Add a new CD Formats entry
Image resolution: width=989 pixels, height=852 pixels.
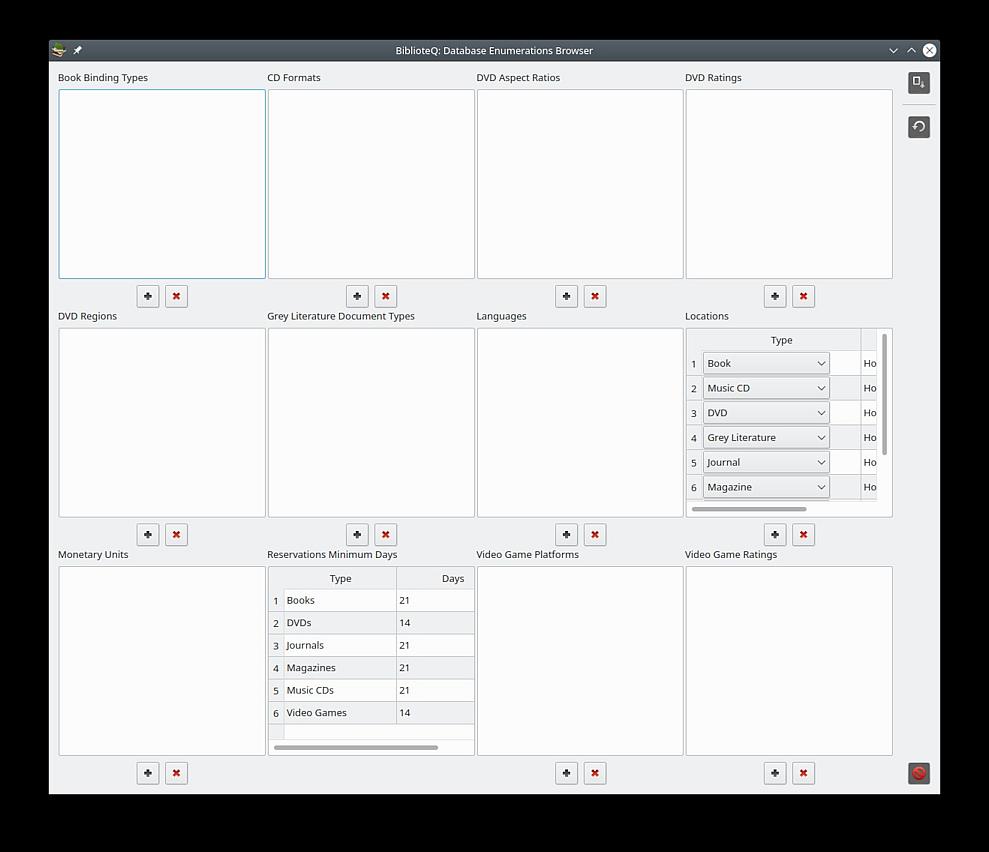(357, 296)
